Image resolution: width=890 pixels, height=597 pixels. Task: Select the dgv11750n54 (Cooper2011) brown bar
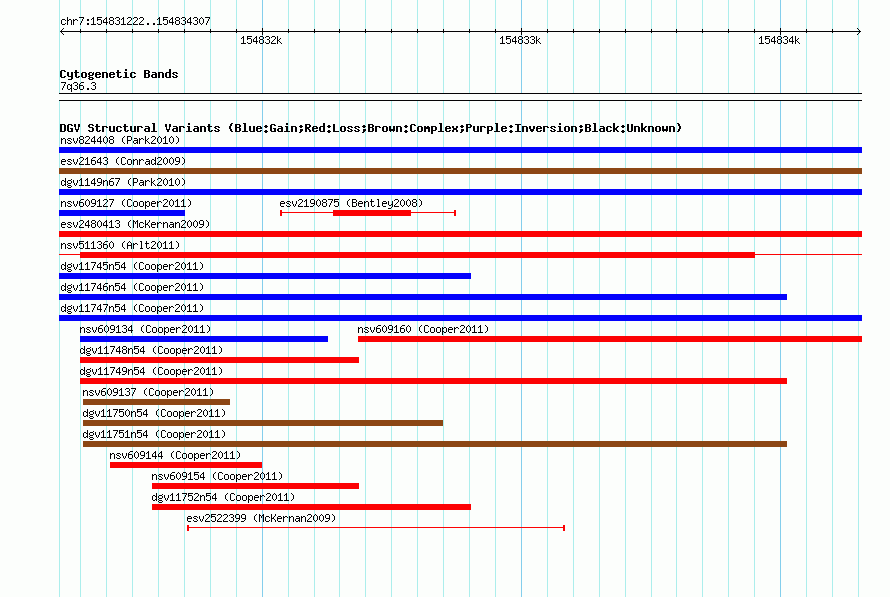(263, 423)
